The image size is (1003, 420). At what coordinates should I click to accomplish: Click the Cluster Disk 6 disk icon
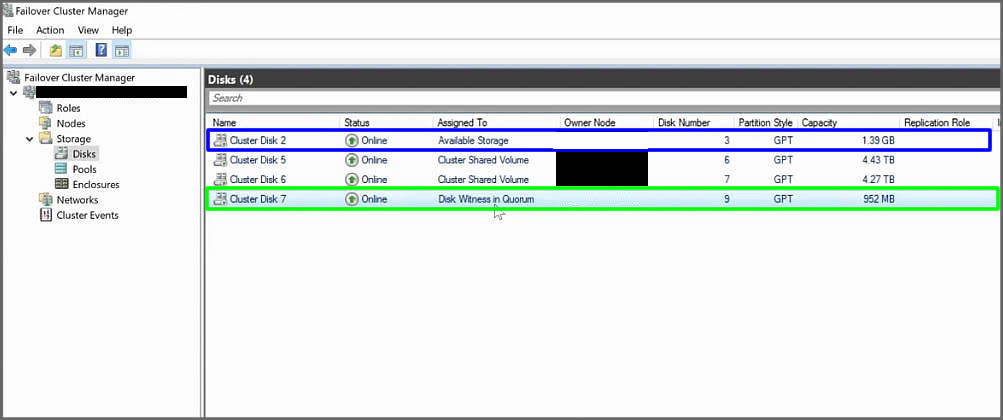[x=220, y=179]
